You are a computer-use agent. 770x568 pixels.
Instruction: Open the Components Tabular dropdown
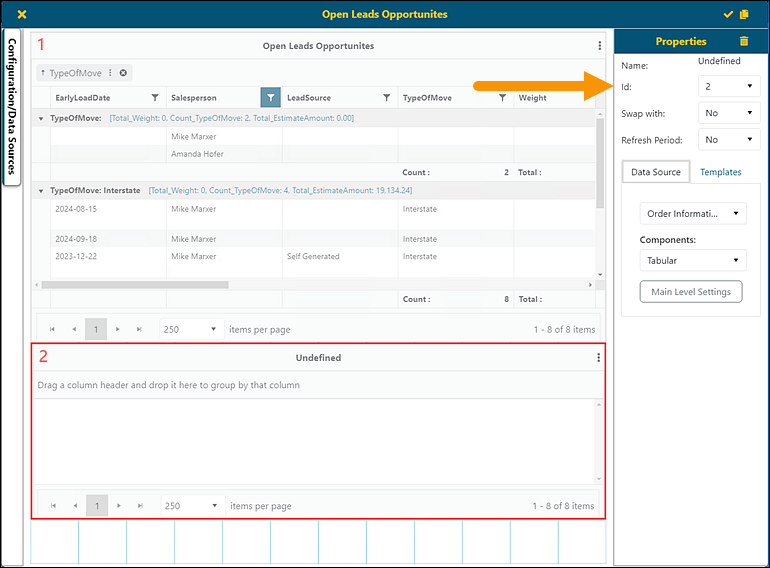[x=691, y=261]
